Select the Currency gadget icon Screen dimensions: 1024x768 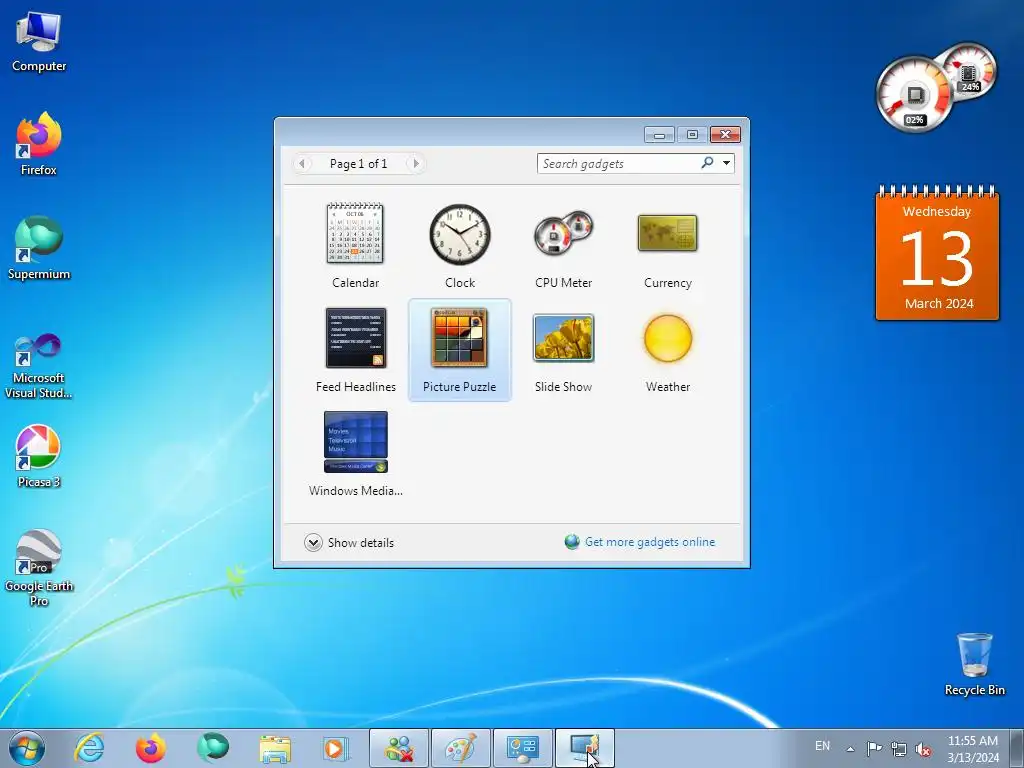pos(667,233)
